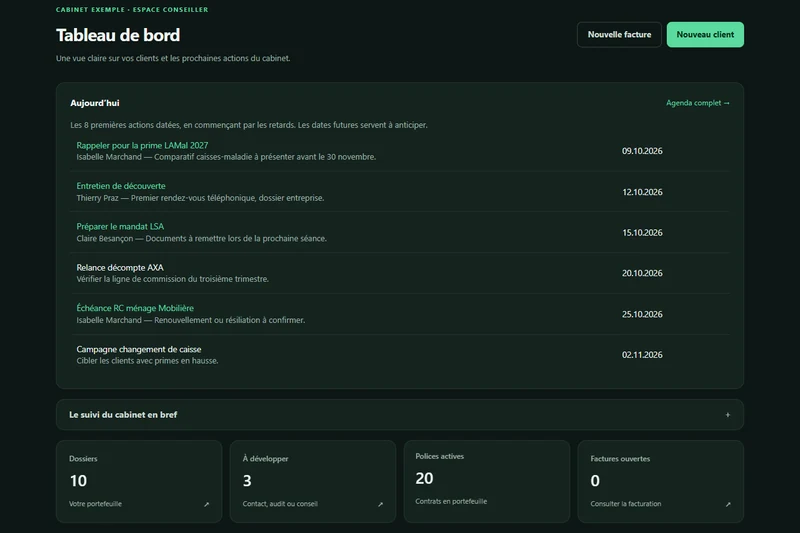
Task: Click the arrow icon on À développer card
Action: click(x=380, y=504)
